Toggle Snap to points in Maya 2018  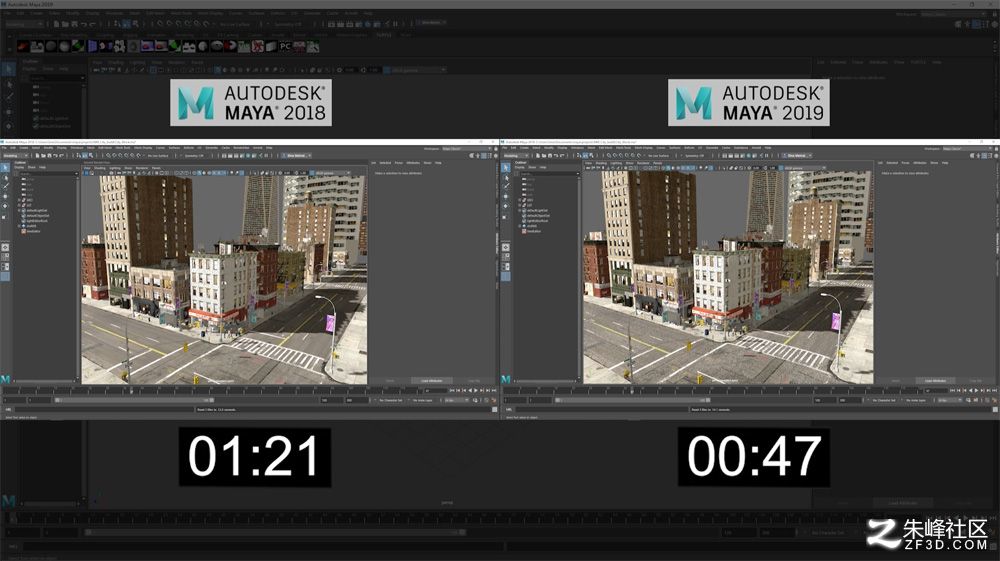click(120, 156)
